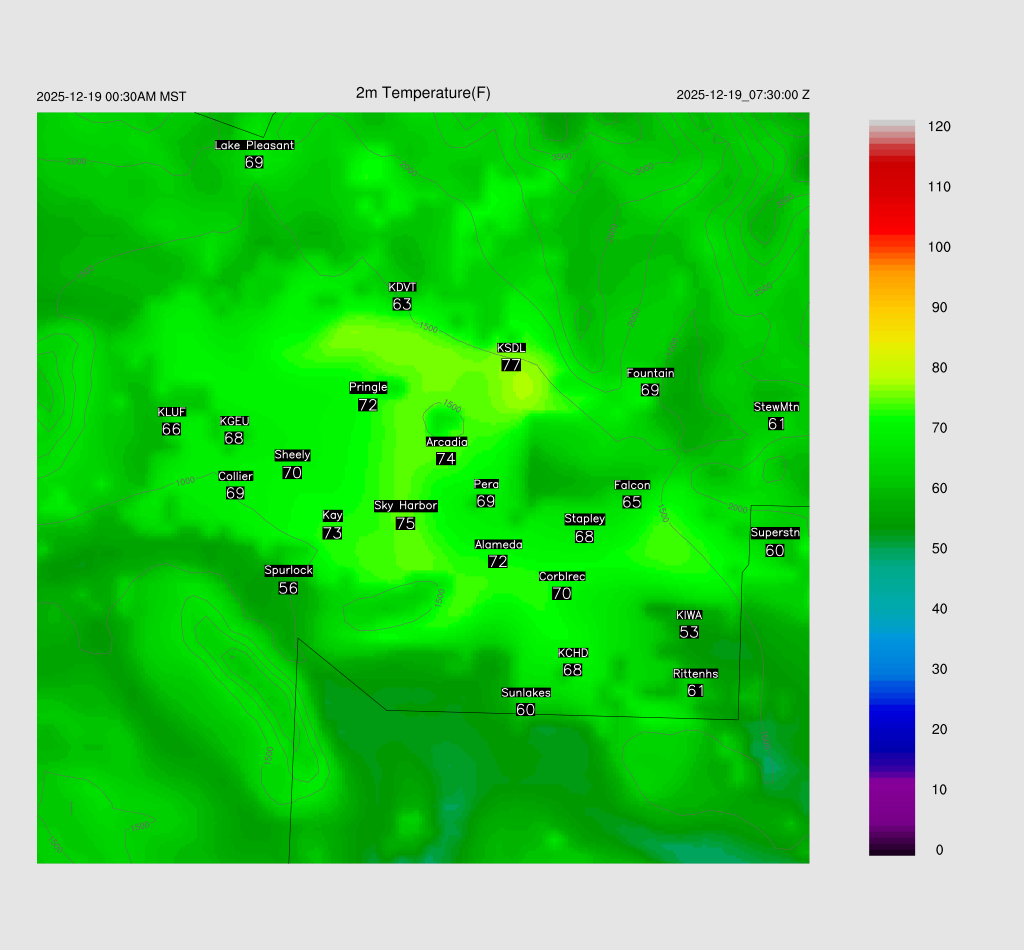
Task: Select the KDVT station reading of 63
Action: tap(402, 304)
